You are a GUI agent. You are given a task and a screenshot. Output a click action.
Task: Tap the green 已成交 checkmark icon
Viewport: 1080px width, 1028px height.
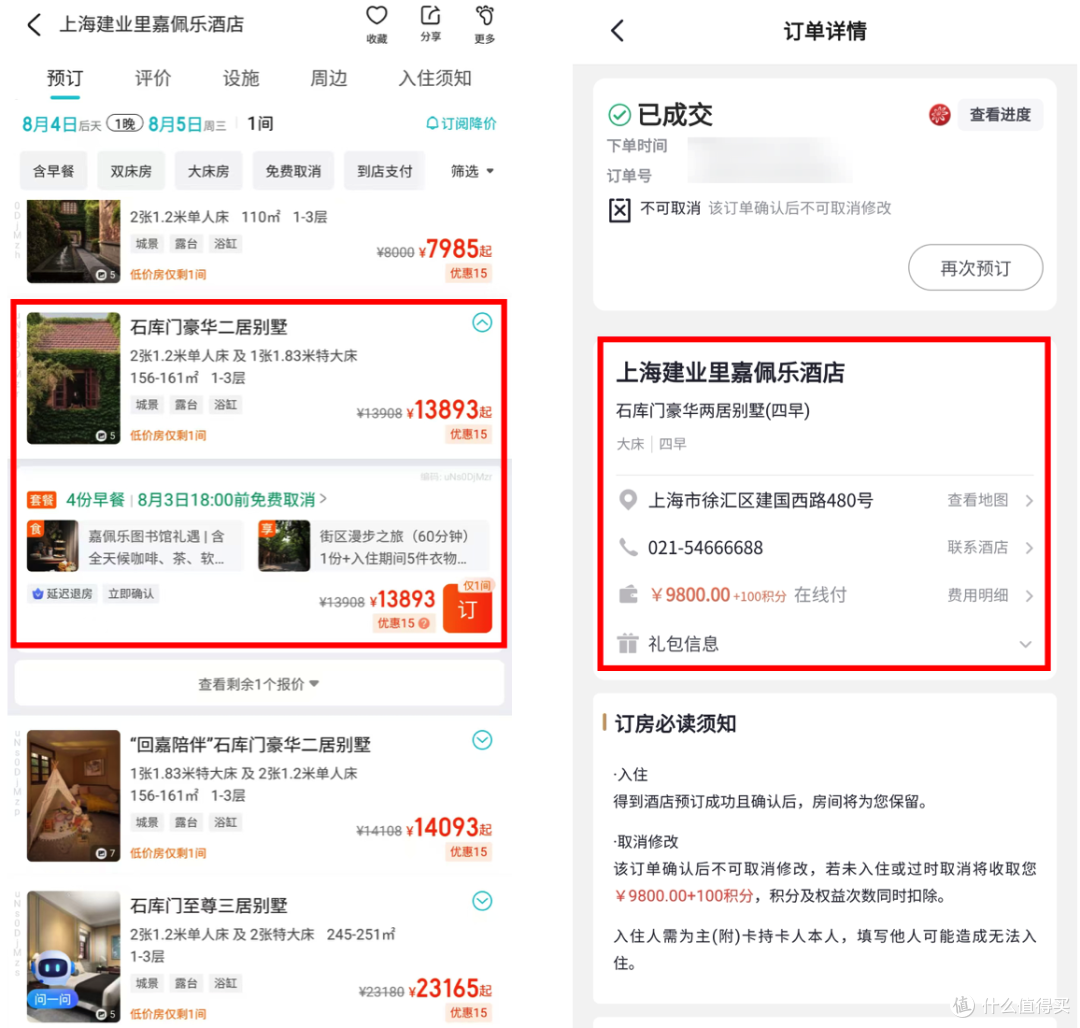(x=619, y=115)
